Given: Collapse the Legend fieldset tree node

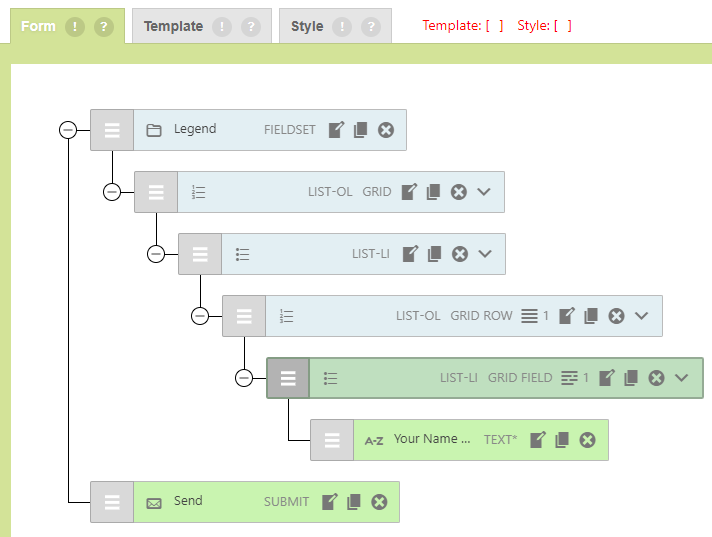Looking at the screenshot, I should coord(68,130).
